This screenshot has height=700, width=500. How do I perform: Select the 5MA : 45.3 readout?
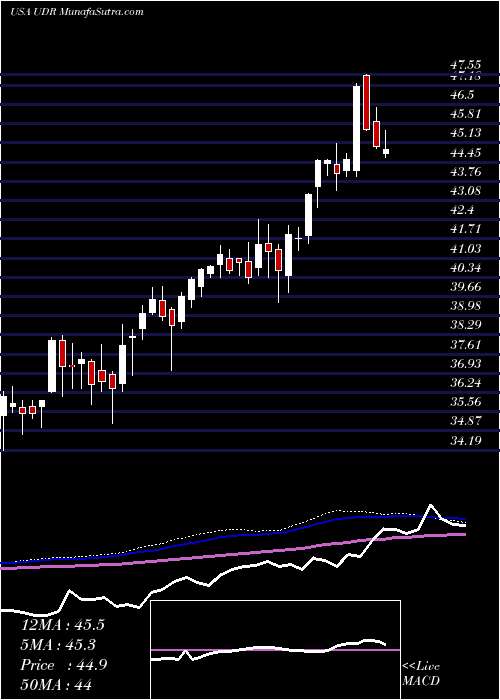point(59,645)
